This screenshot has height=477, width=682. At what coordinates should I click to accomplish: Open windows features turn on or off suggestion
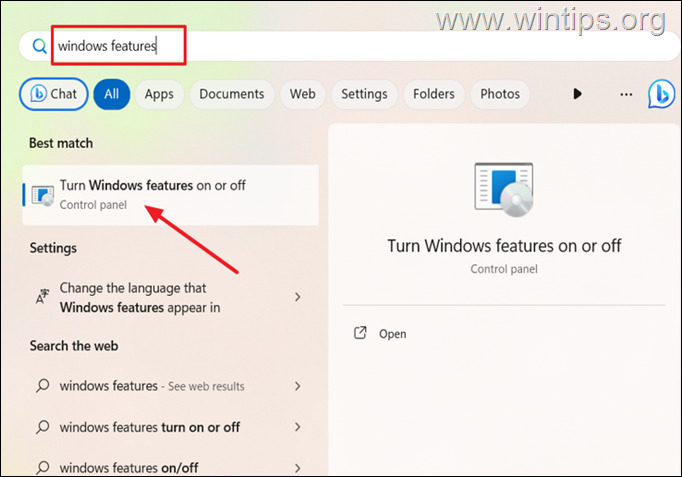click(170, 427)
